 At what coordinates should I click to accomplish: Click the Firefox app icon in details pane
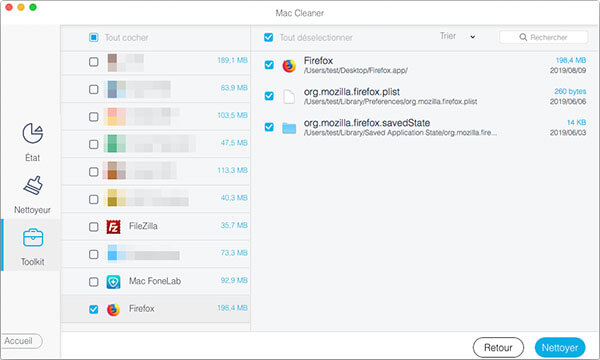click(x=289, y=65)
